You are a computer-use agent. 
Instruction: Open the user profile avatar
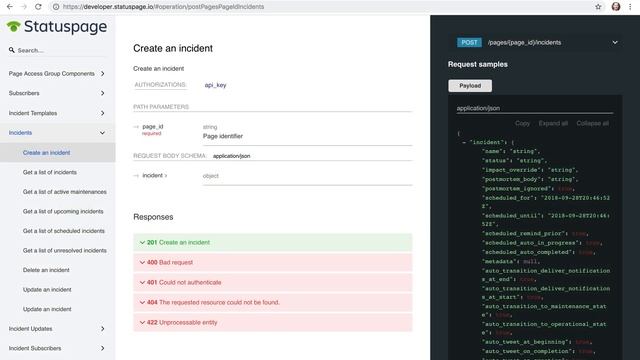pyautogui.click(x=616, y=7)
